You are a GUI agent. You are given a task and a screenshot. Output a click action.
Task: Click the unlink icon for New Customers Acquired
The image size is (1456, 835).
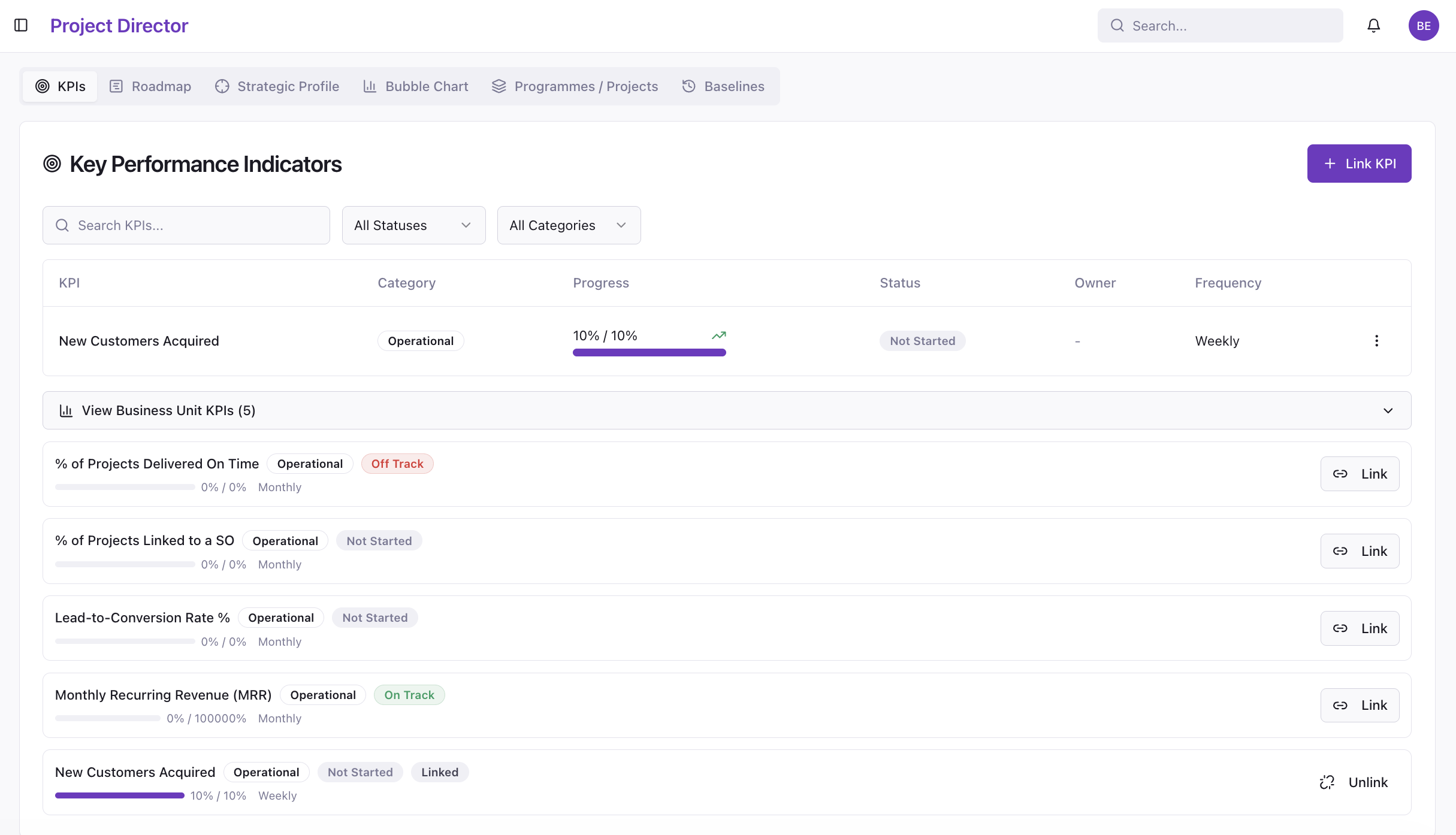pos(1327,782)
